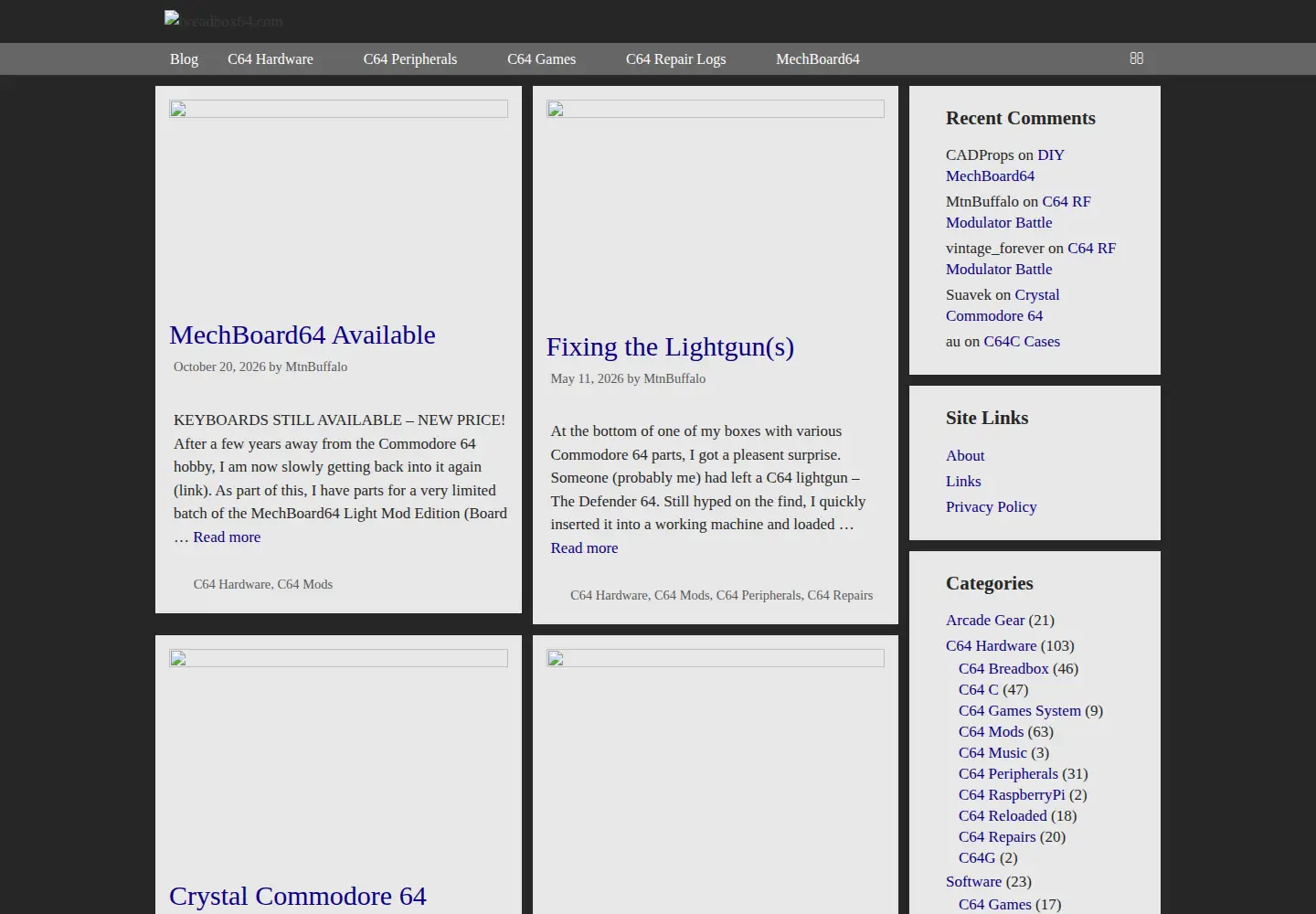Open C64 Music category
This screenshot has width=1316, height=914.
tap(992, 752)
